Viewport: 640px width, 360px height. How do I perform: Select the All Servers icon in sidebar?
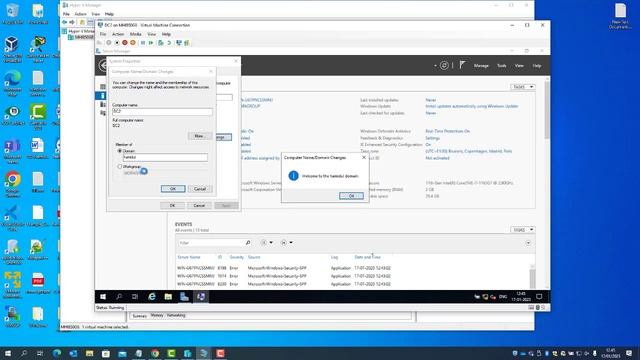click(102, 104)
